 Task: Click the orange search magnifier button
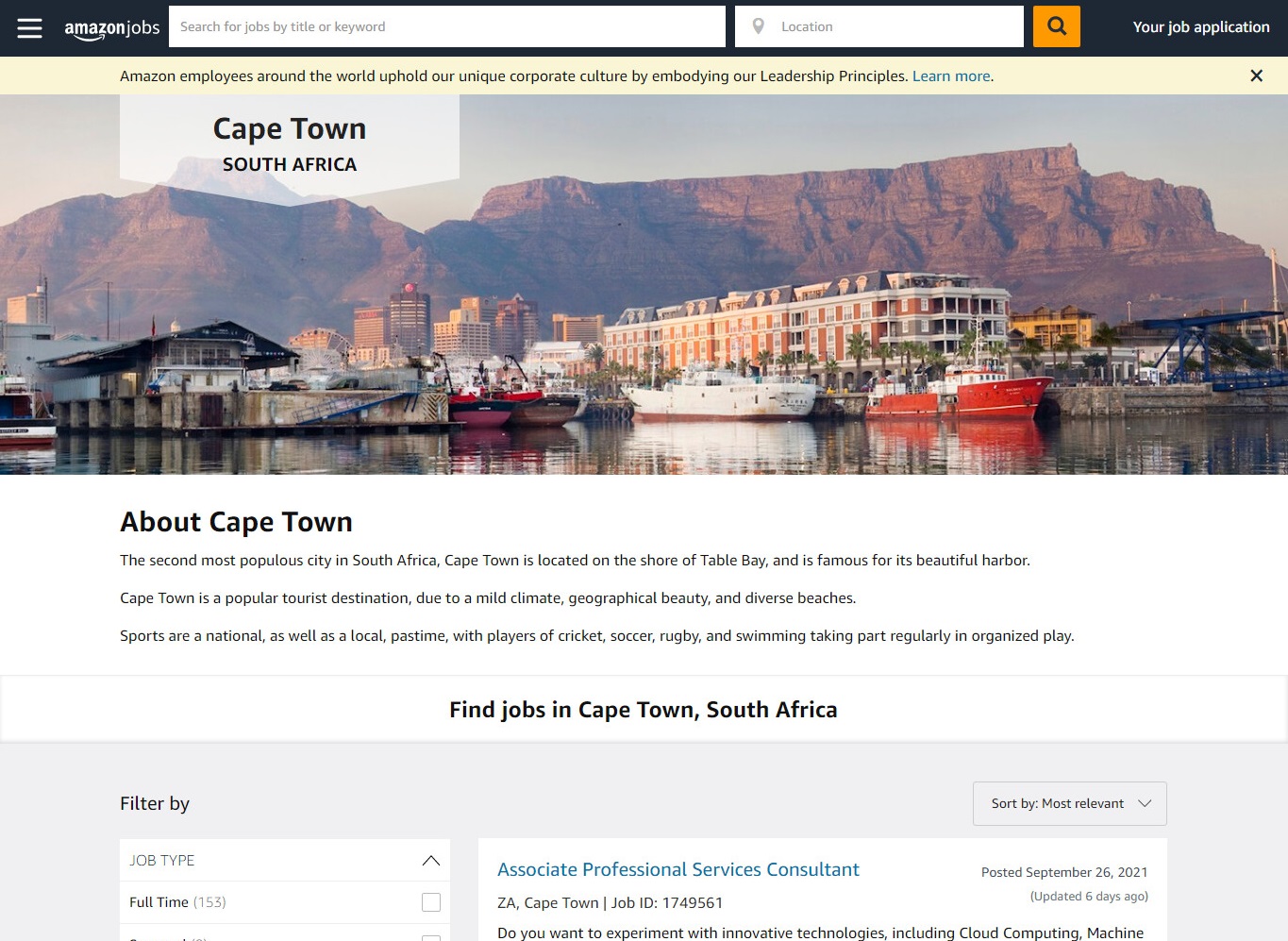click(x=1056, y=26)
